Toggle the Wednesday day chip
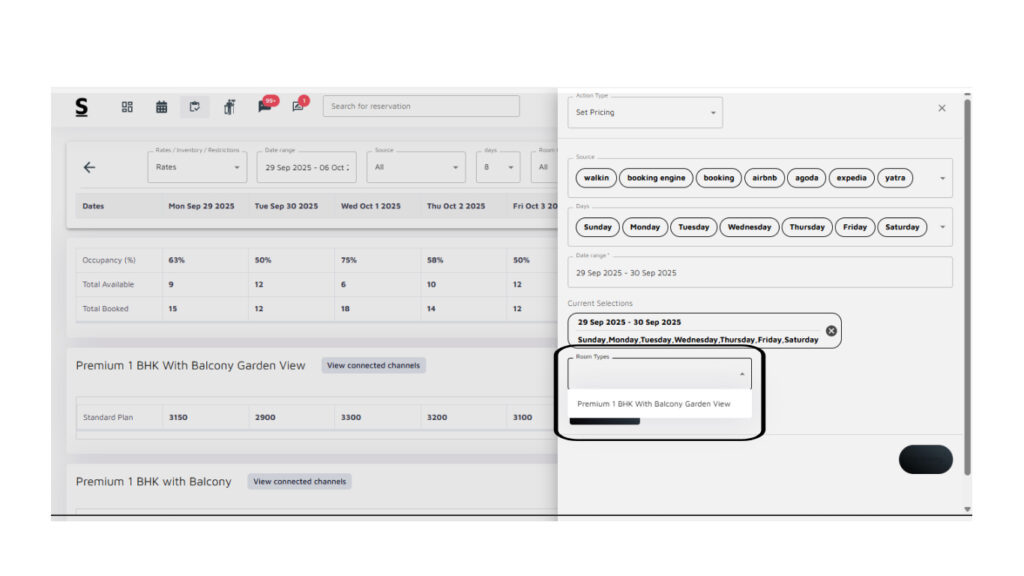The height and width of the screenshot is (576, 1024). [749, 227]
